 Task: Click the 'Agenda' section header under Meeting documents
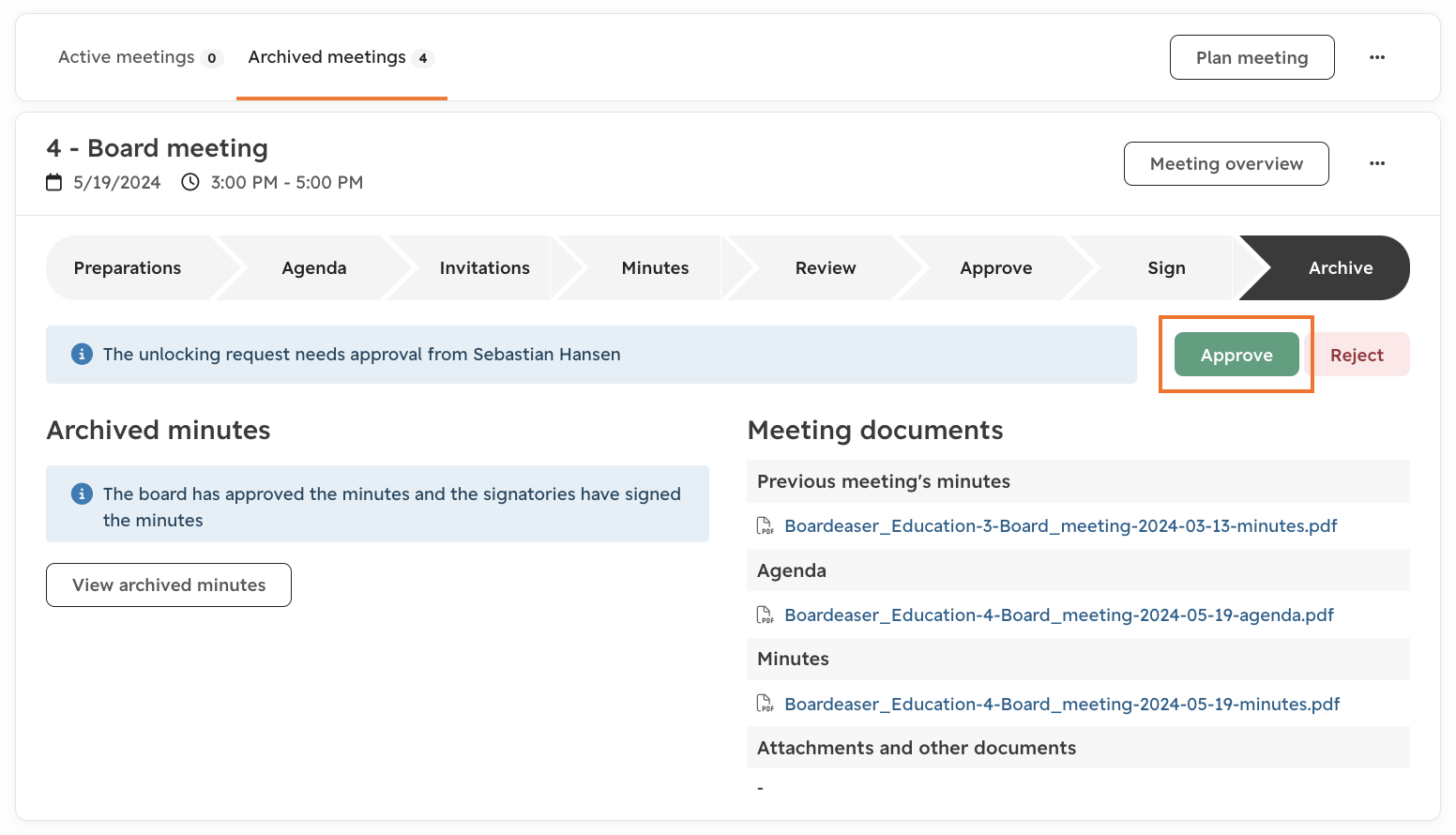click(x=1078, y=570)
